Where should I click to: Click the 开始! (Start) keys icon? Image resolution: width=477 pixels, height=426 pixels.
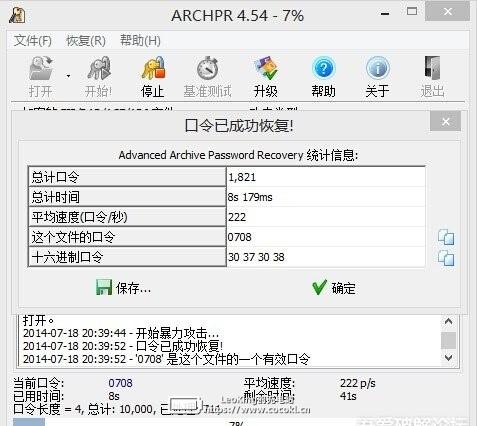click(99, 68)
